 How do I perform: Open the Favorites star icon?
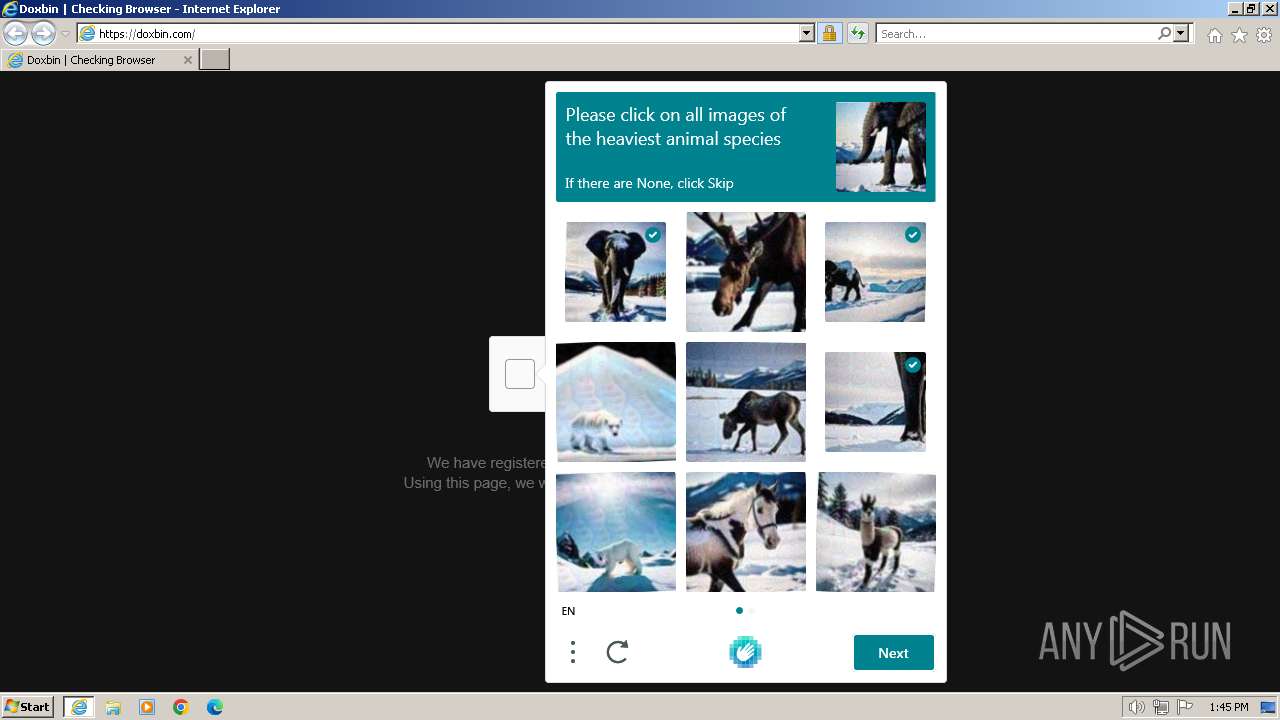pos(1239,35)
